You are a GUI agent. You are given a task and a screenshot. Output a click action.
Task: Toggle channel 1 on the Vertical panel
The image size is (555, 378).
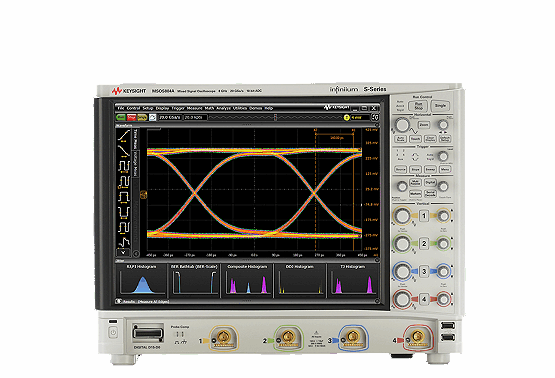click(x=424, y=216)
